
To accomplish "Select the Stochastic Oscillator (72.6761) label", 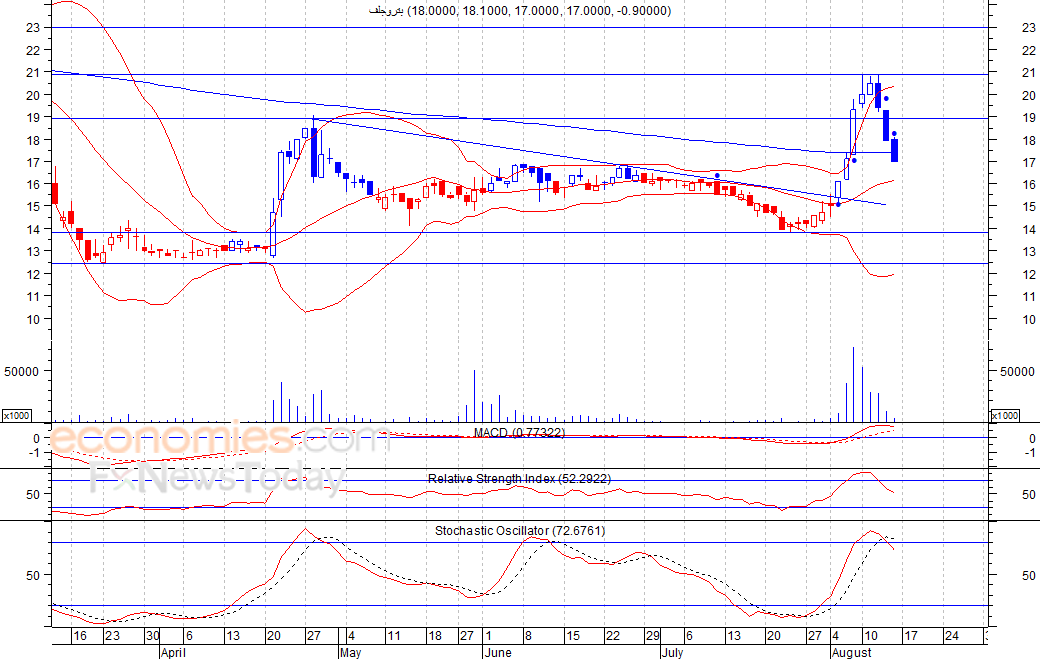I will pos(520,530).
